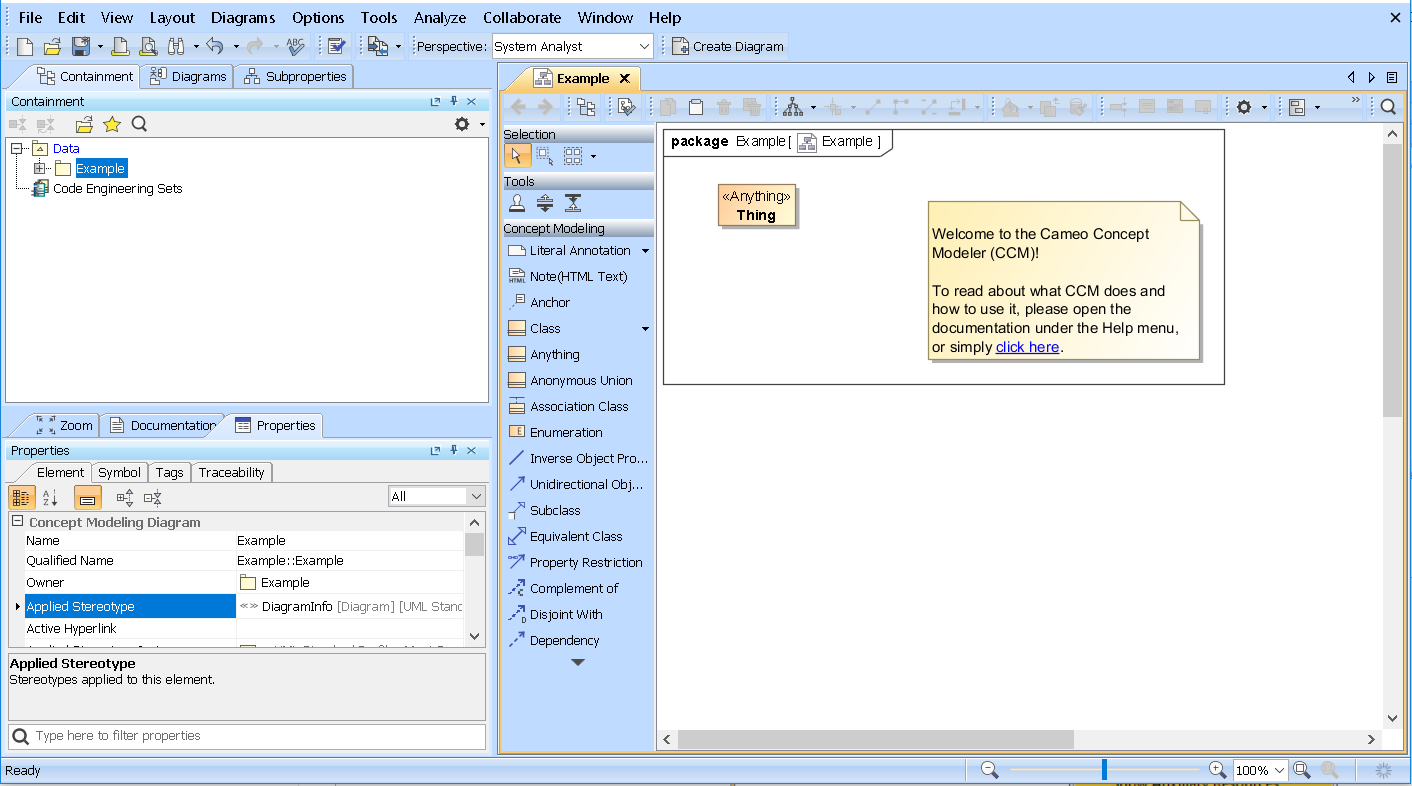This screenshot has width=1412, height=786.
Task: Expand the Example package tree node
Action: click(40, 168)
